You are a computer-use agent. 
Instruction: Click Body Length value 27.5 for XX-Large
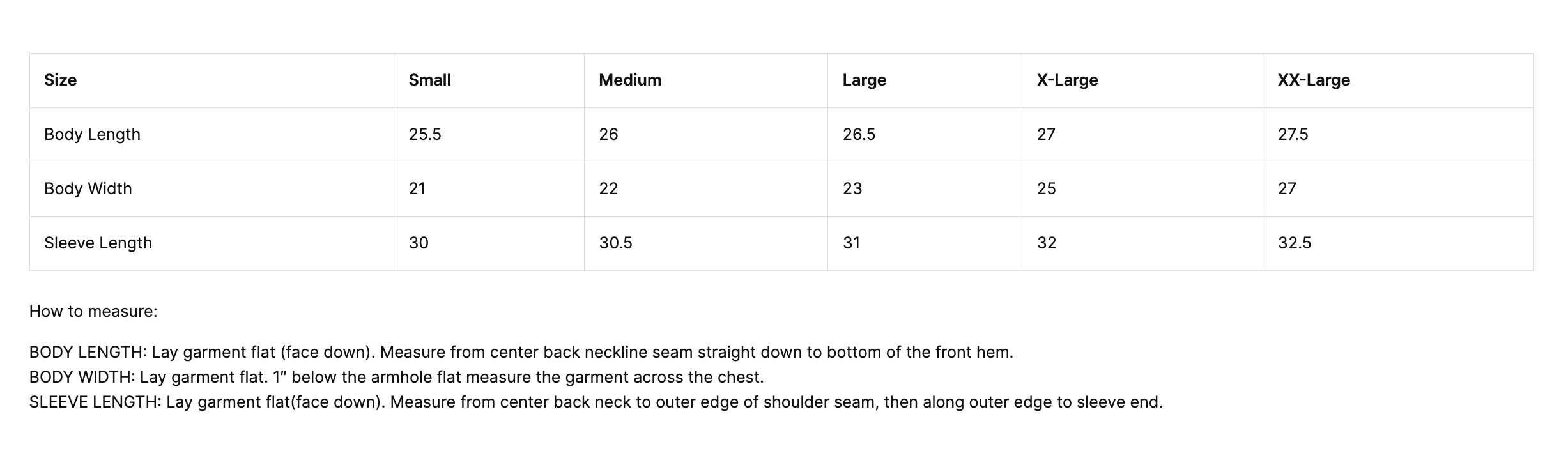1293,135
